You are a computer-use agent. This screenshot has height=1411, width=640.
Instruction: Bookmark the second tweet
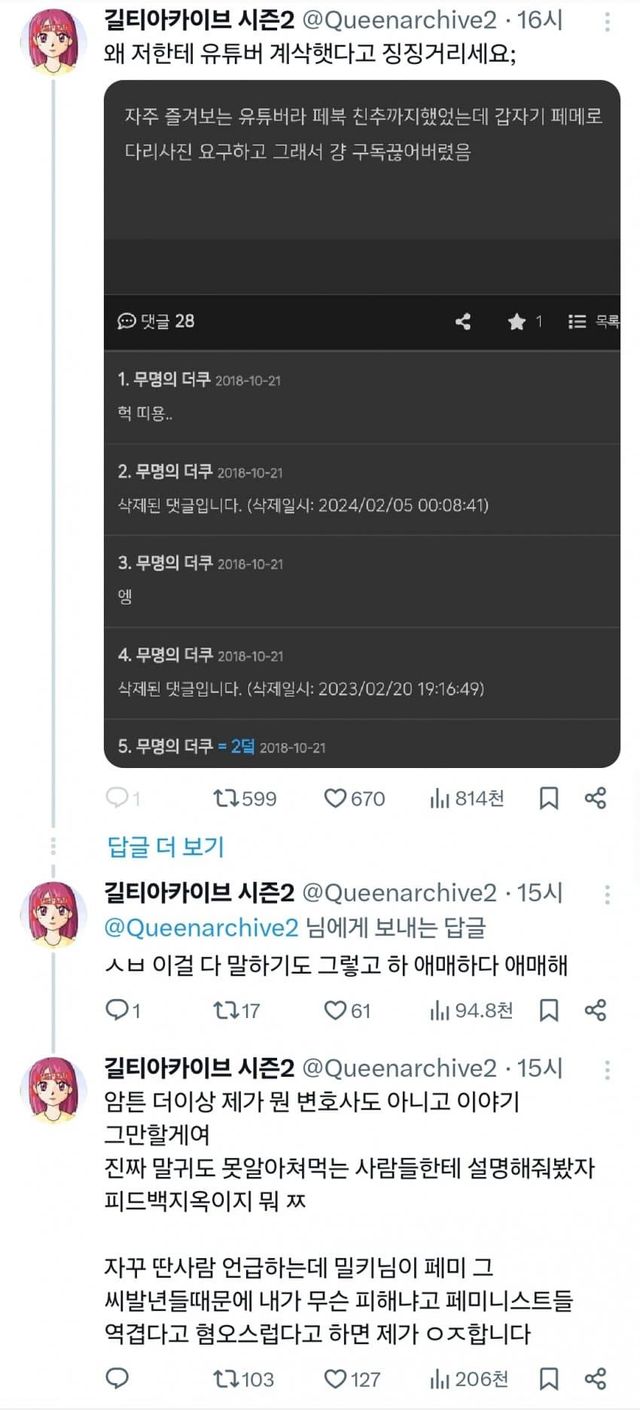[549, 1010]
